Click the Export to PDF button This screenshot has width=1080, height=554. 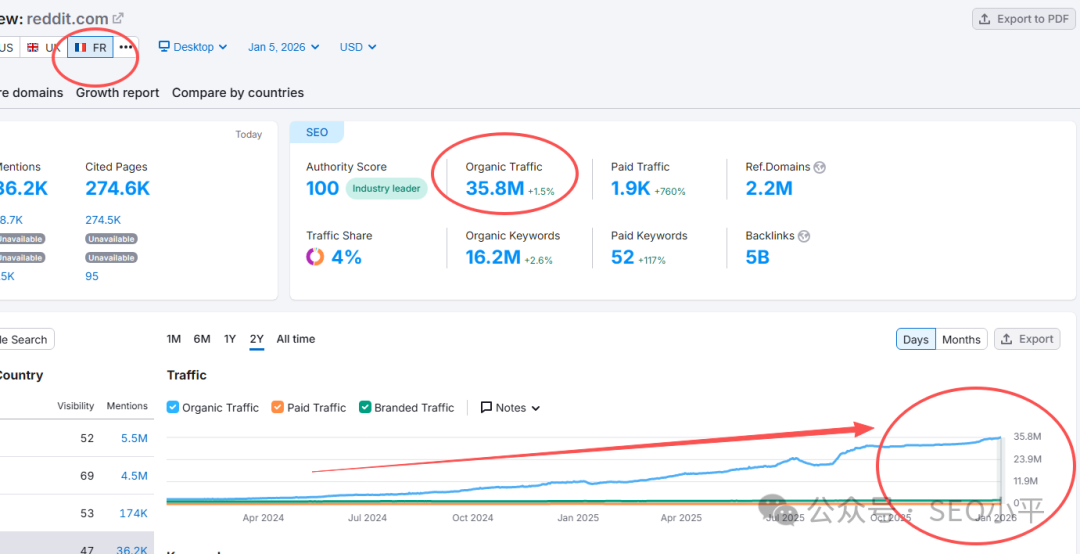click(1026, 19)
